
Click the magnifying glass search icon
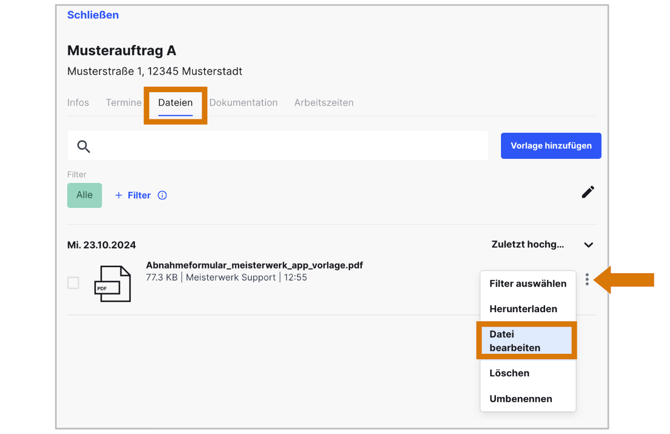click(83, 147)
